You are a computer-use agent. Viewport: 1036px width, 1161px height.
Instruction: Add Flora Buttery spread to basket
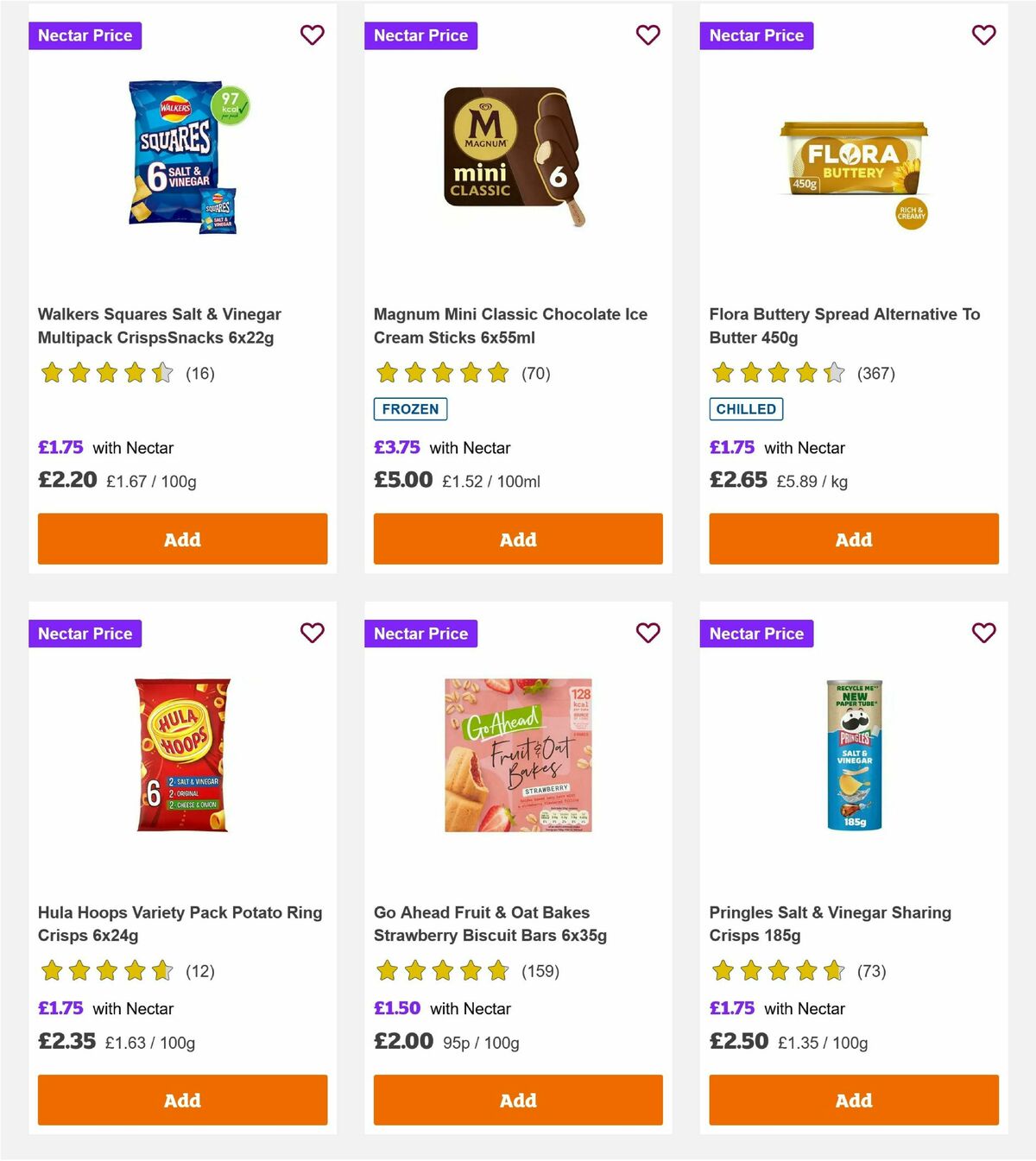click(853, 539)
